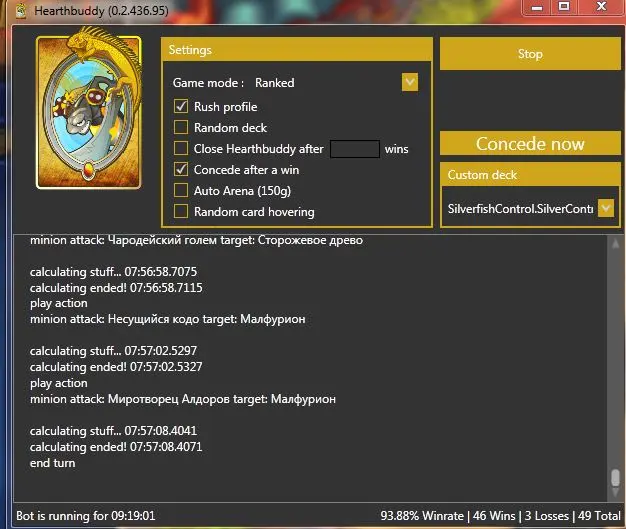This screenshot has height=529, width=626.
Task: Minimize the Hearthbuddy window
Action: click(x=537, y=7)
